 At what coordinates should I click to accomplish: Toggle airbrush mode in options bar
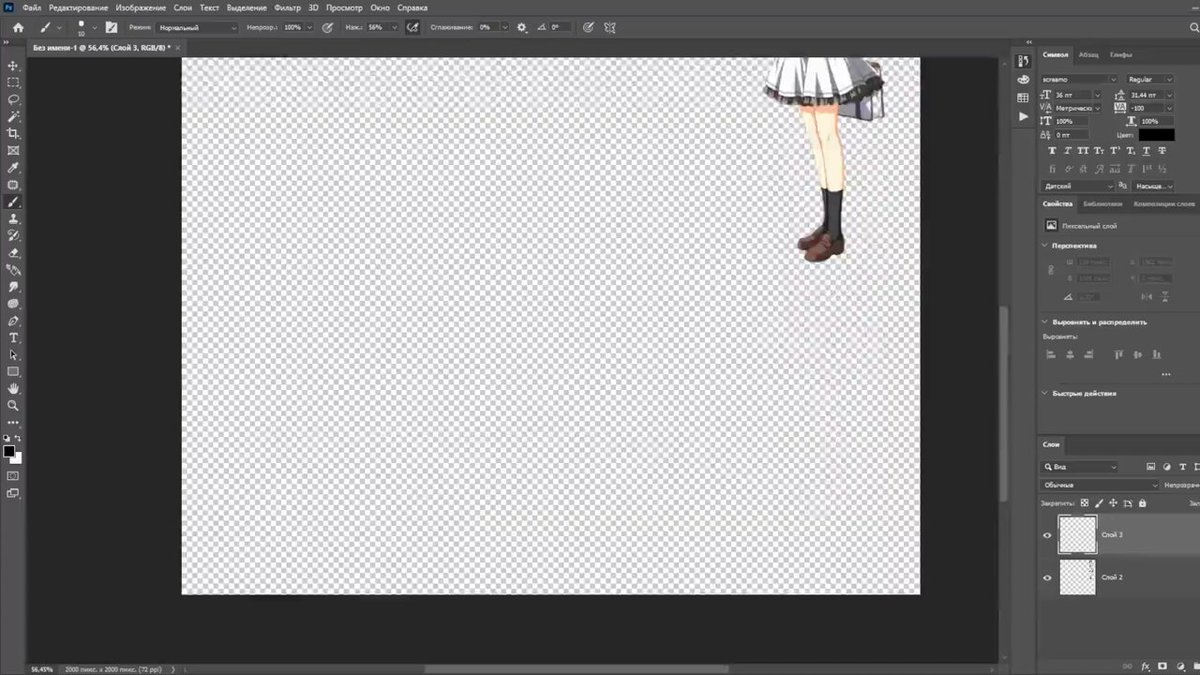click(x=412, y=28)
